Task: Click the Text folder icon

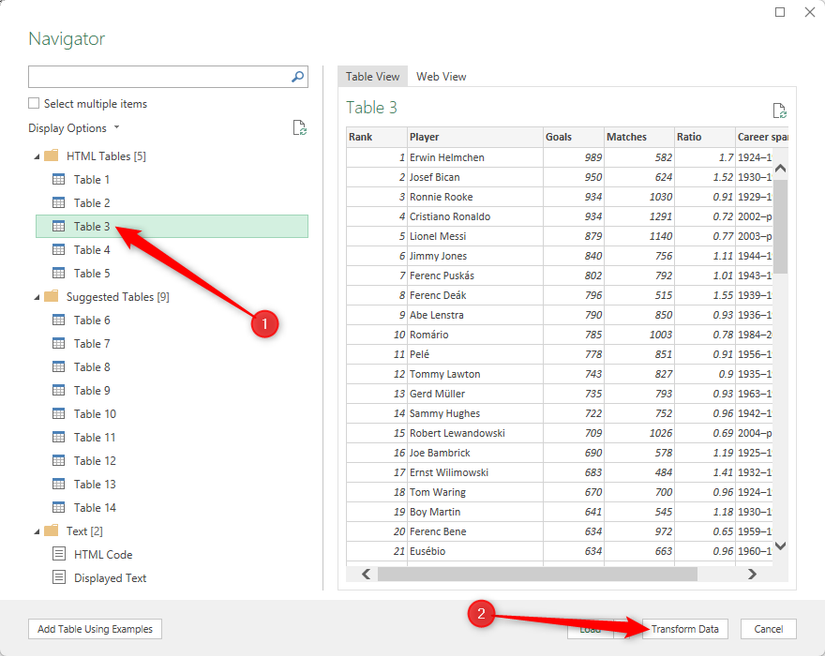Action: pyautogui.click(x=48, y=530)
